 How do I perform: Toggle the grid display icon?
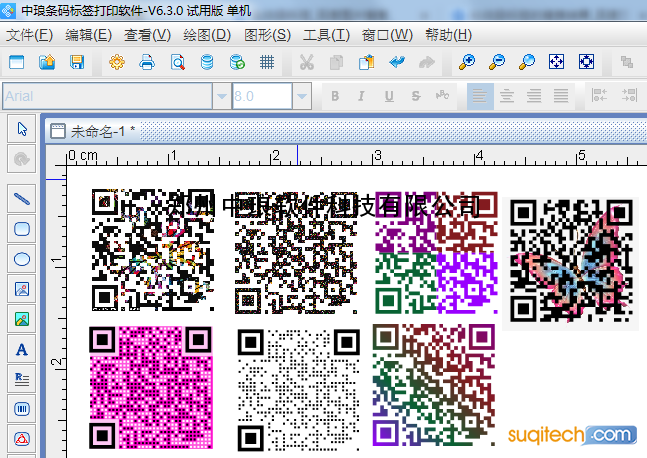267,62
